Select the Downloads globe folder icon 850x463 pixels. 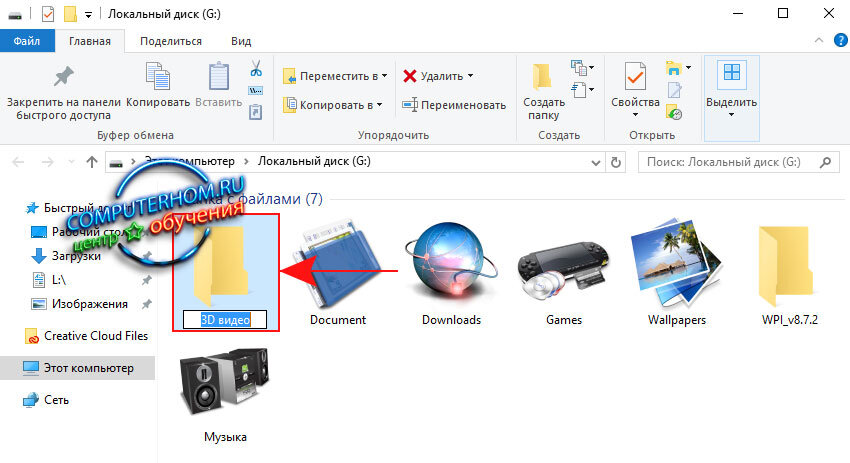click(451, 263)
